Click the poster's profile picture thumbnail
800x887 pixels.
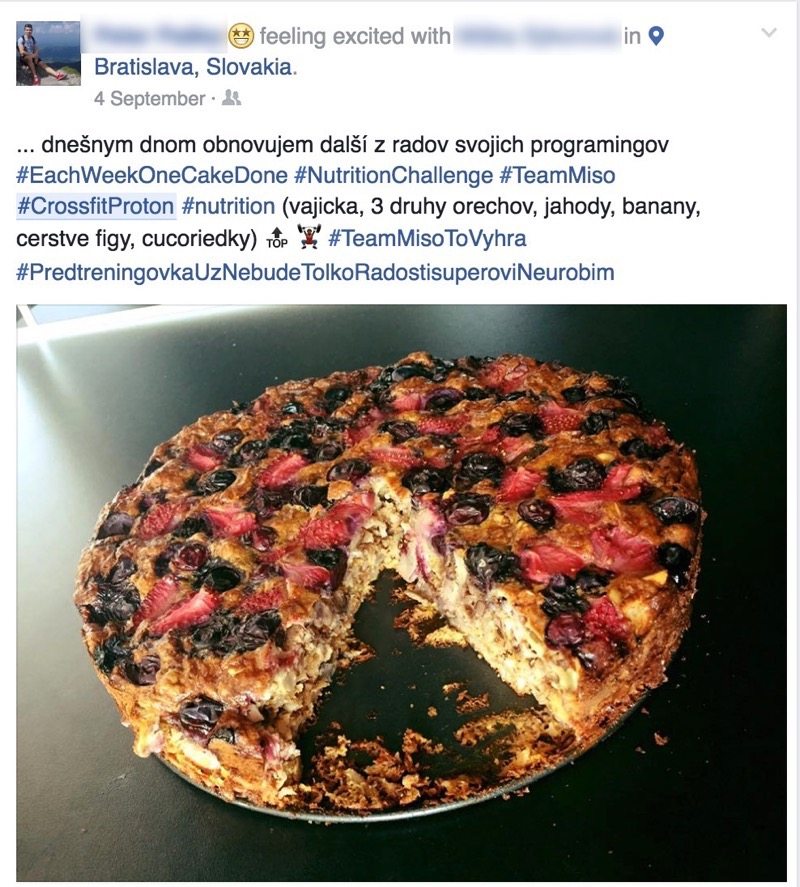[x=49, y=53]
